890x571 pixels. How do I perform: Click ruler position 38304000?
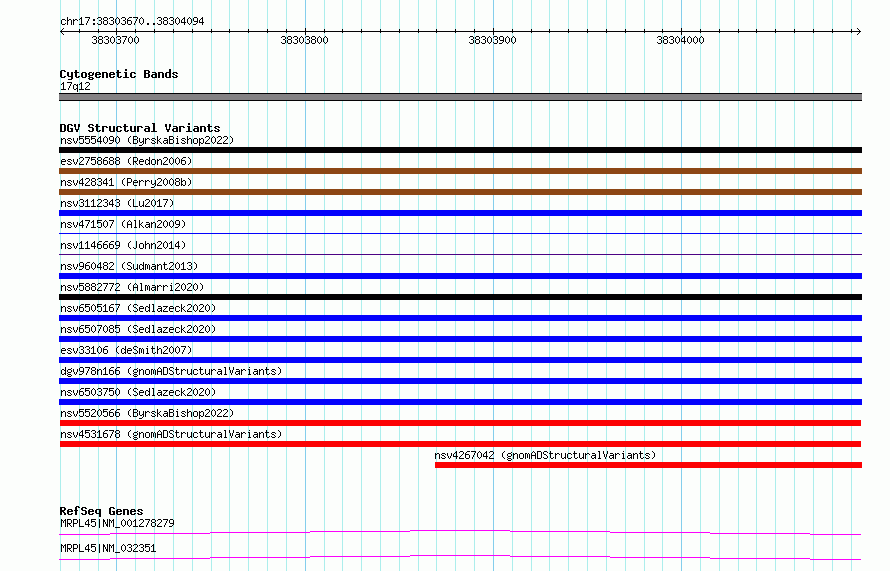click(x=680, y=40)
